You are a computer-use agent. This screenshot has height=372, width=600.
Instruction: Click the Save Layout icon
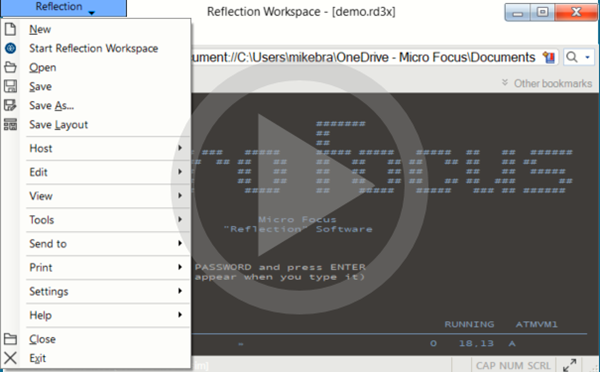(10, 124)
